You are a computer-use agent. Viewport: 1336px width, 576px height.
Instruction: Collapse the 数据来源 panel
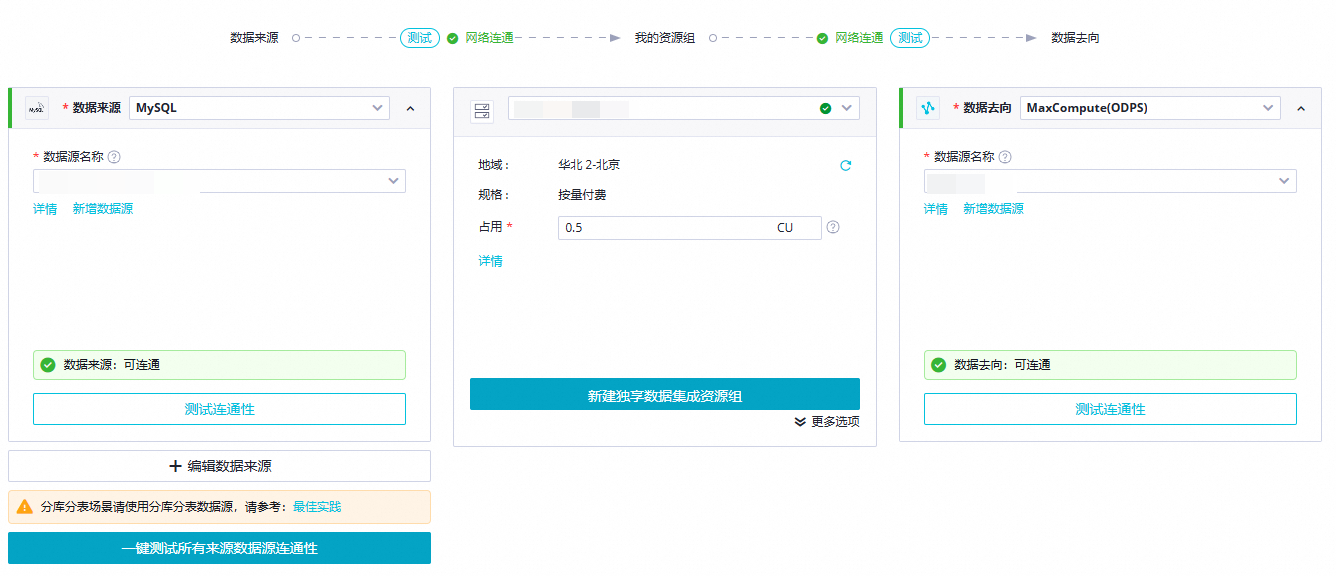point(410,108)
